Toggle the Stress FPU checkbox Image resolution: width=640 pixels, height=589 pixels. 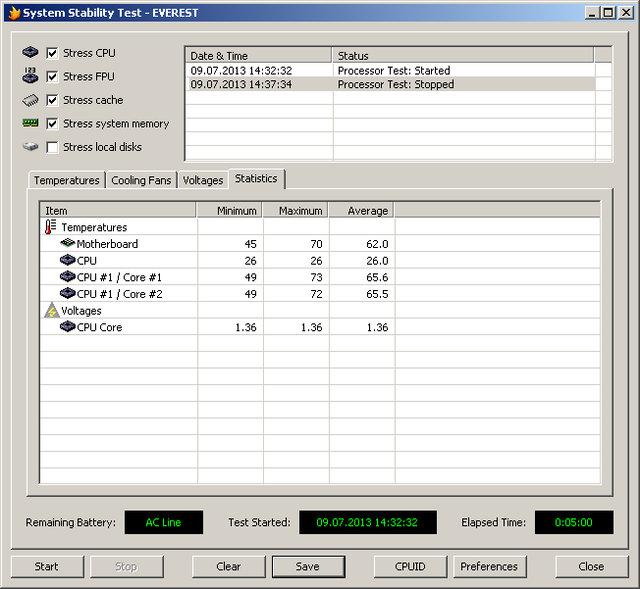(x=52, y=77)
